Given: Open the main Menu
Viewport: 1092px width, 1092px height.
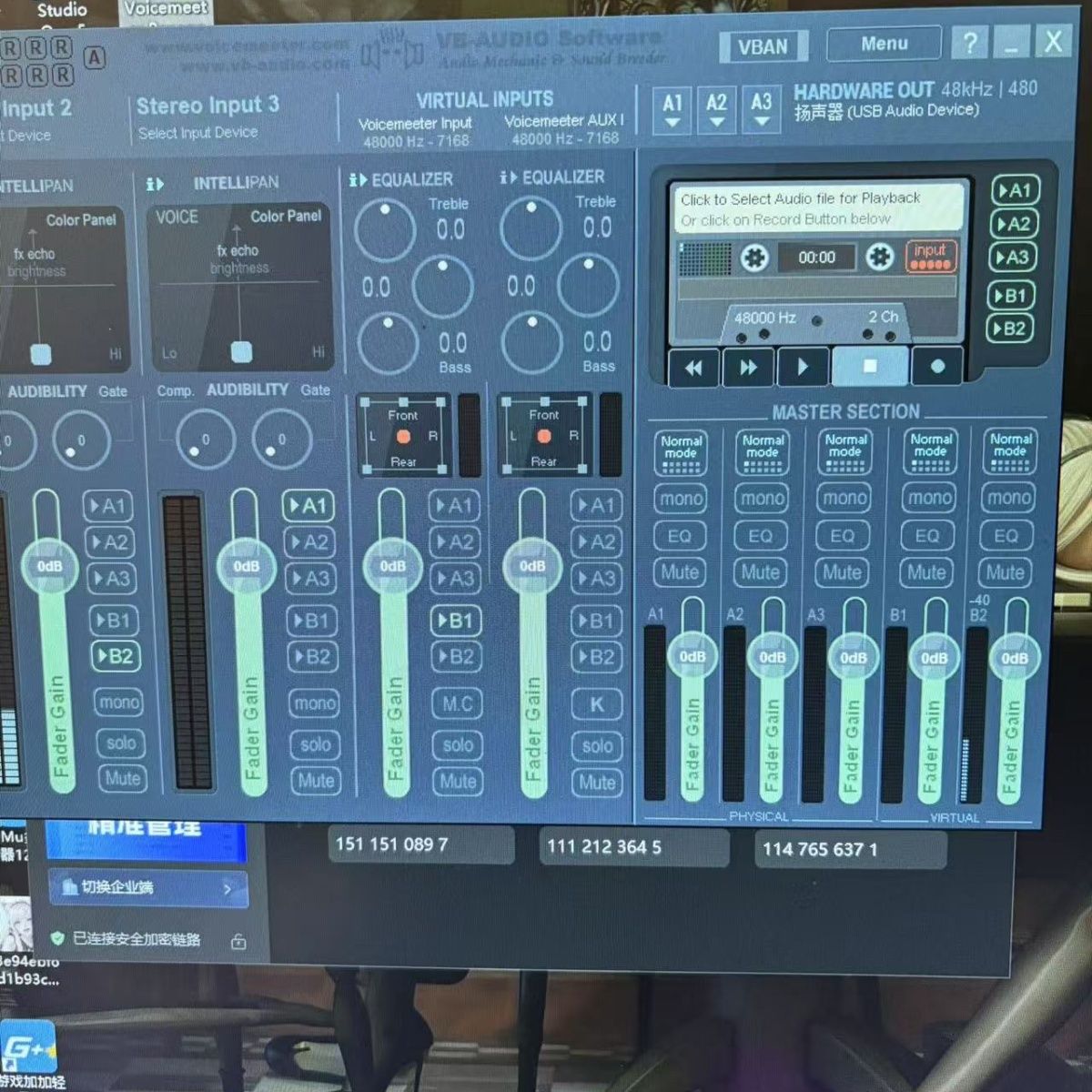Looking at the screenshot, I should click(x=884, y=43).
